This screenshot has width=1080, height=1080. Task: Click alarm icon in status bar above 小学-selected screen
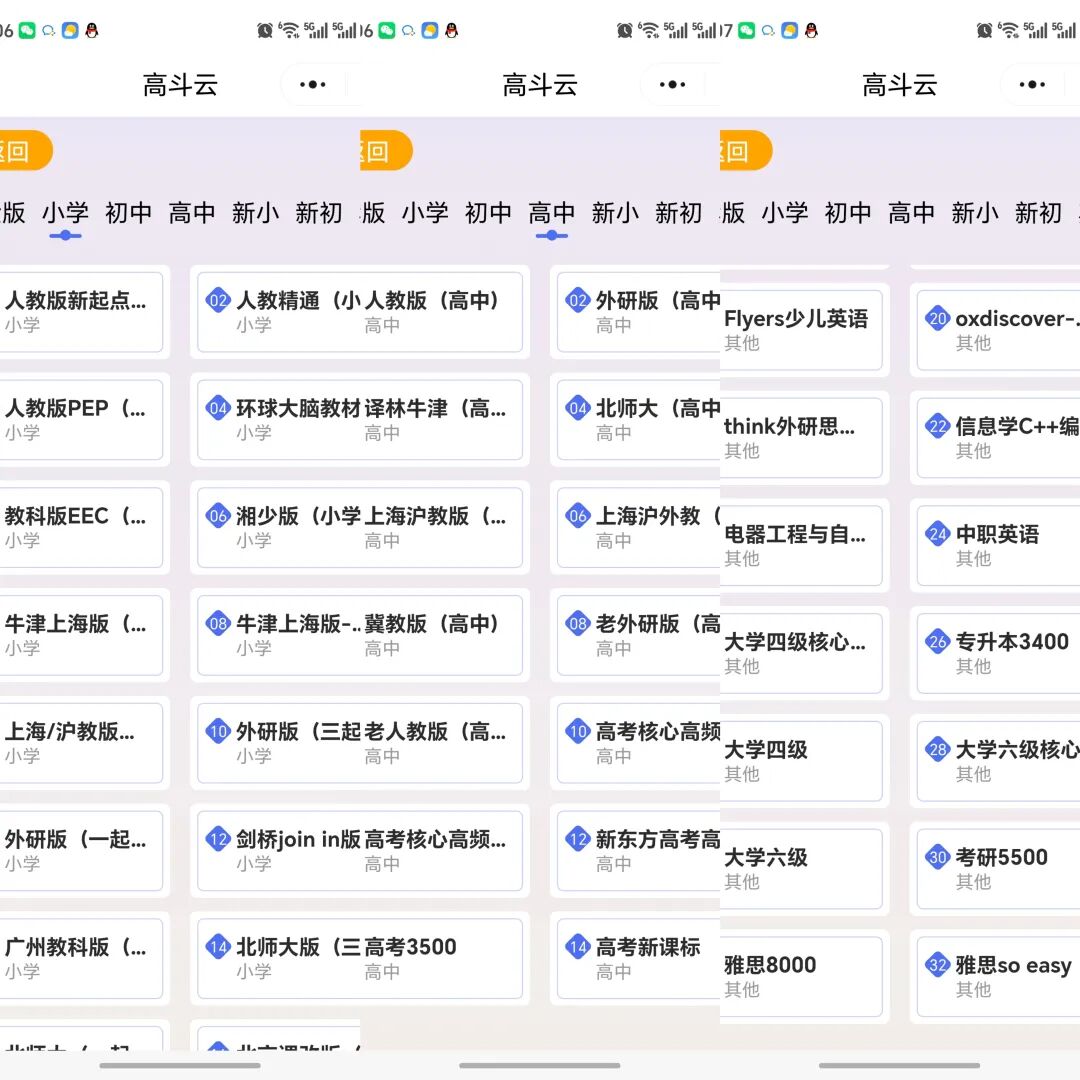pyautogui.click(x=264, y=30)
